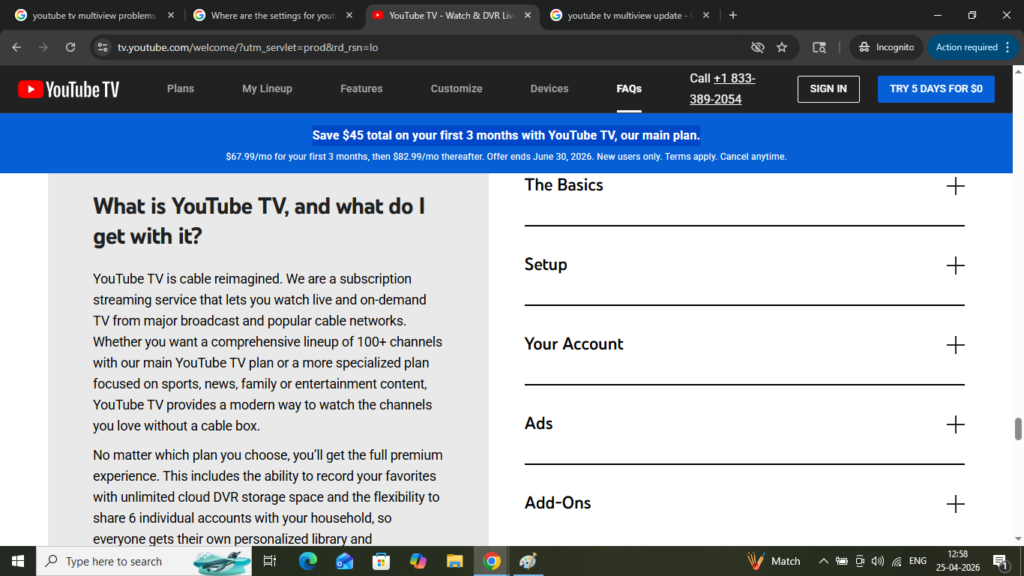The image size is (1024, 576).
Task: Show hidden system tray icons
Action: 824,561
